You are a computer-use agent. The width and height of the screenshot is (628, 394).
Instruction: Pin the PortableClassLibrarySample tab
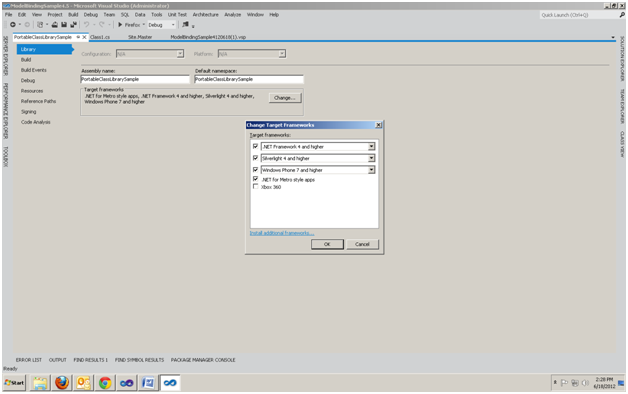pos(78,37)
